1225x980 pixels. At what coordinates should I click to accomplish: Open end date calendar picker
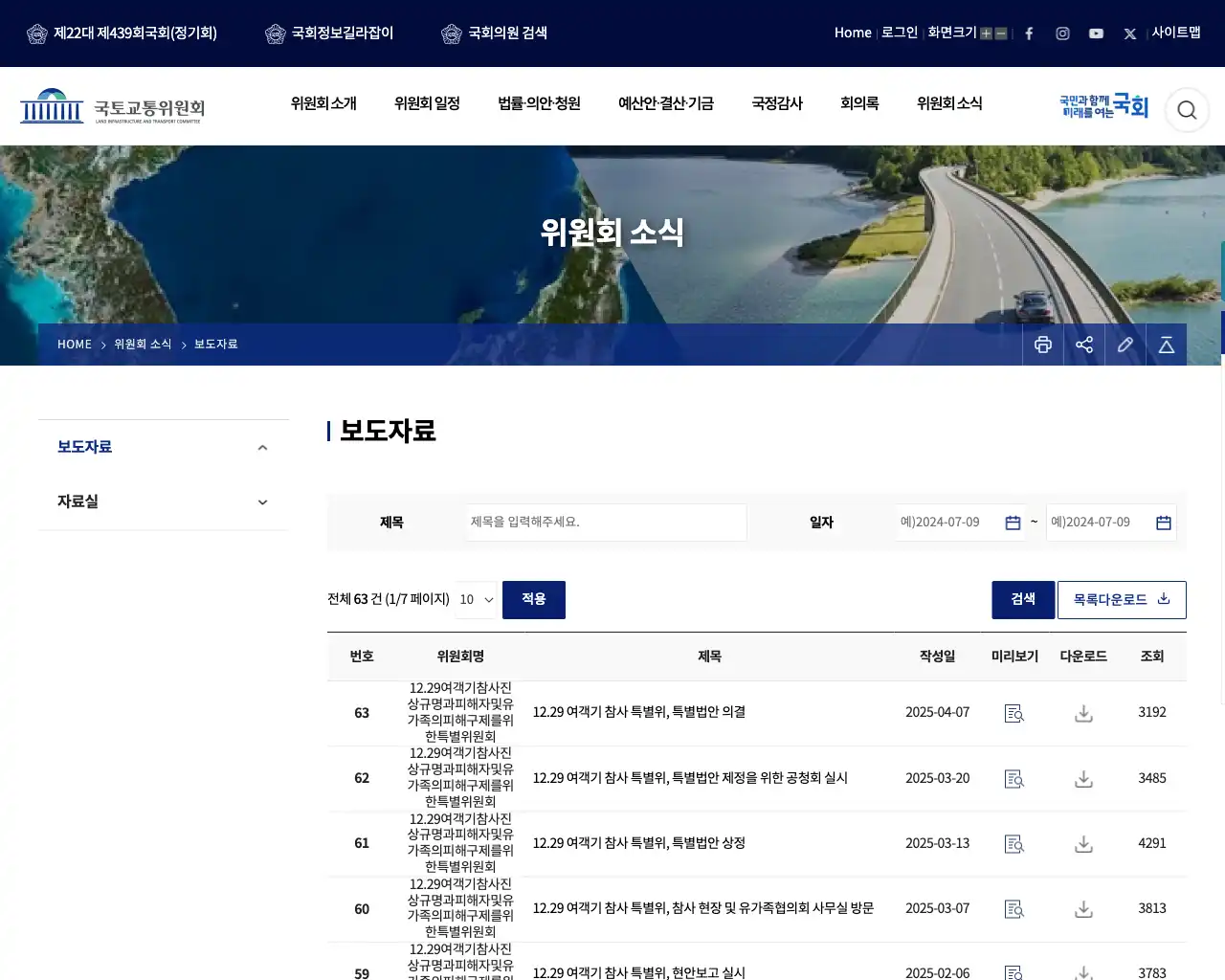pyautogui.click(x=1164, y=523)
